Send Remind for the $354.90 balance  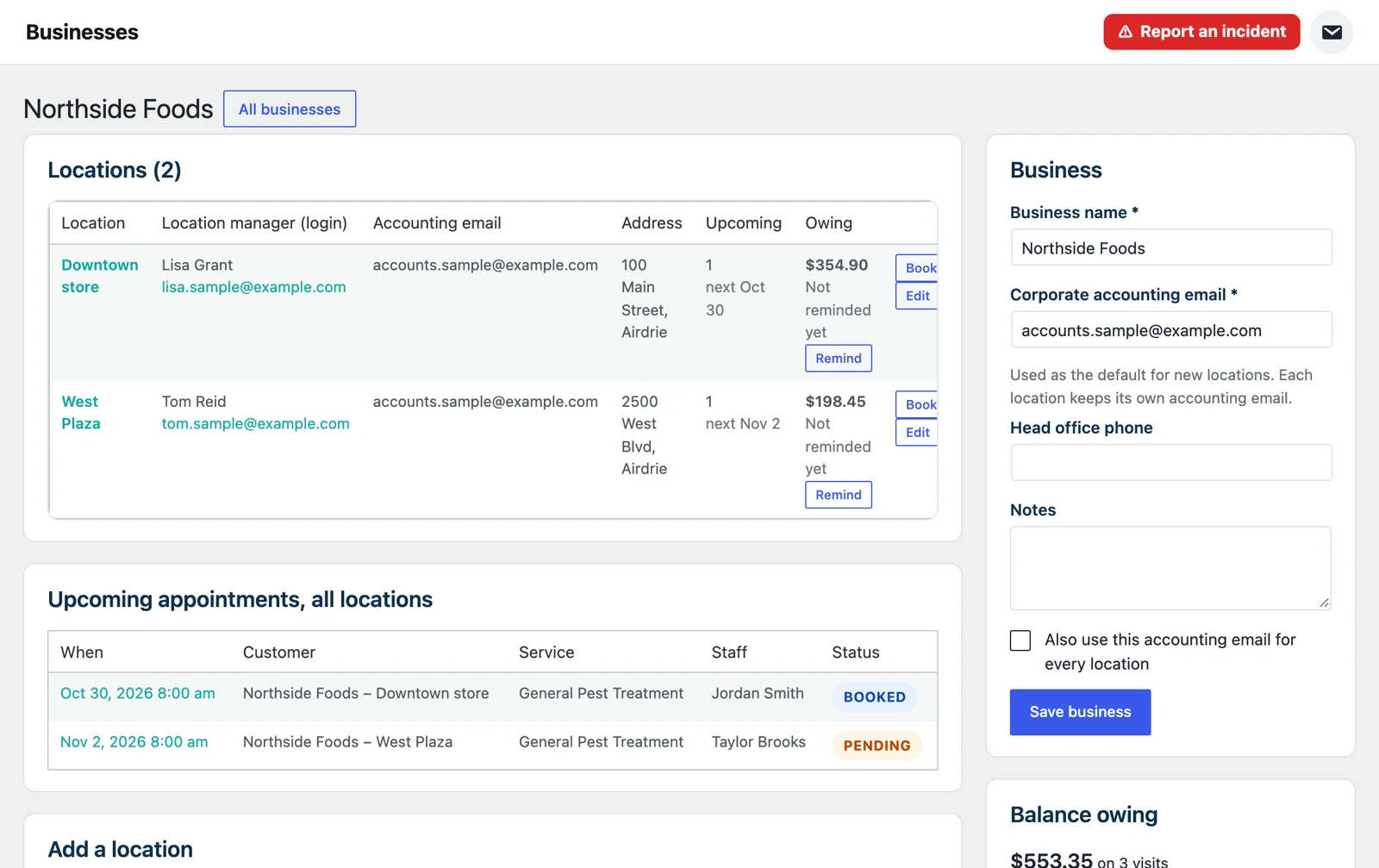(839, 359)
